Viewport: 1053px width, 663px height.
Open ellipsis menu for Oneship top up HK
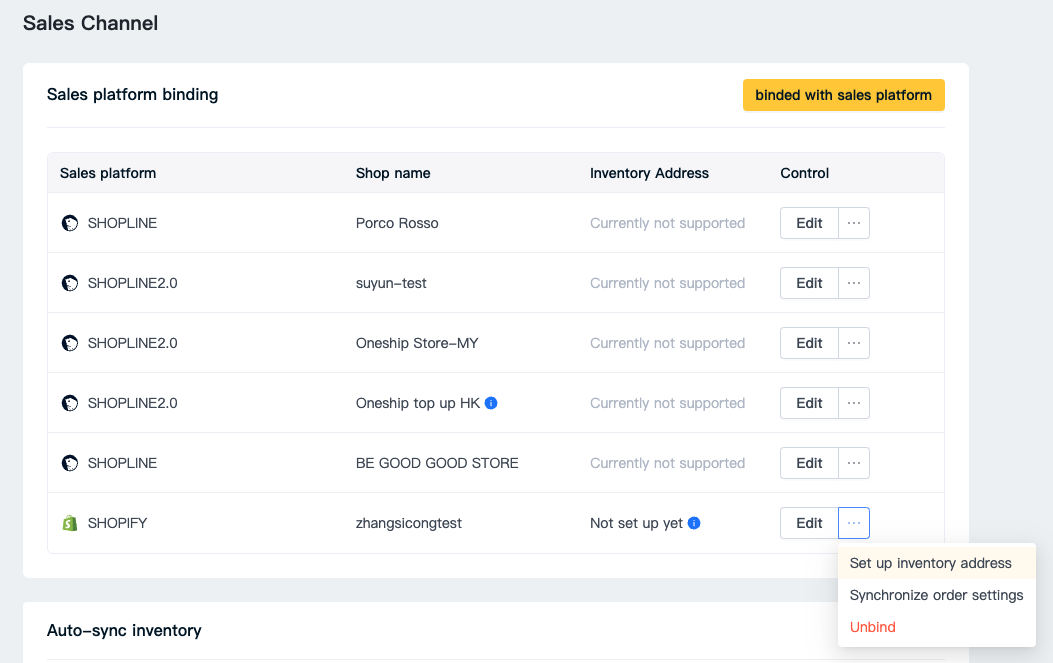tap(854, 403)
